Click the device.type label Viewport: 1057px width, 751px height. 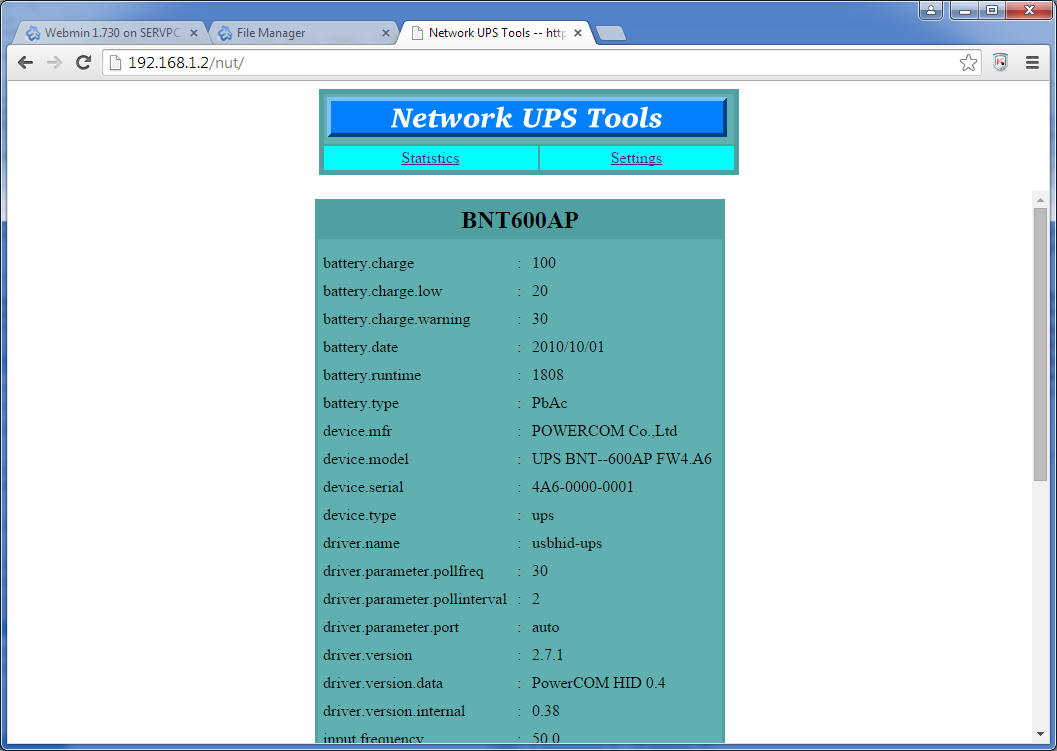(x=359, y=516)
